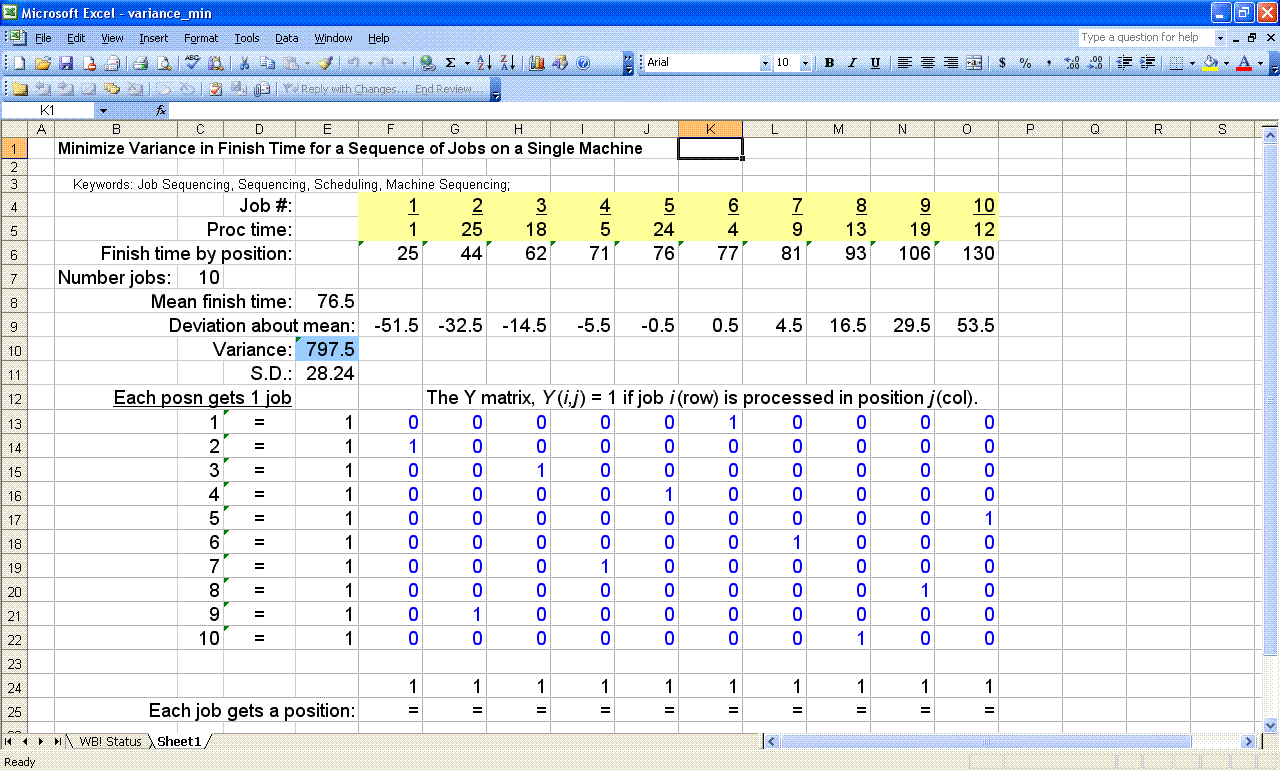
Task: Click the vertical scrollbar down arrow
Action: (1270, 724)
